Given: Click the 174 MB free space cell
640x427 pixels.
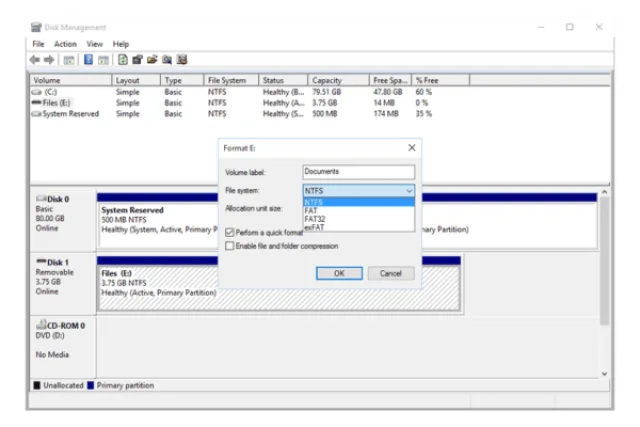Looking at the screenshot, I should 386,114.
